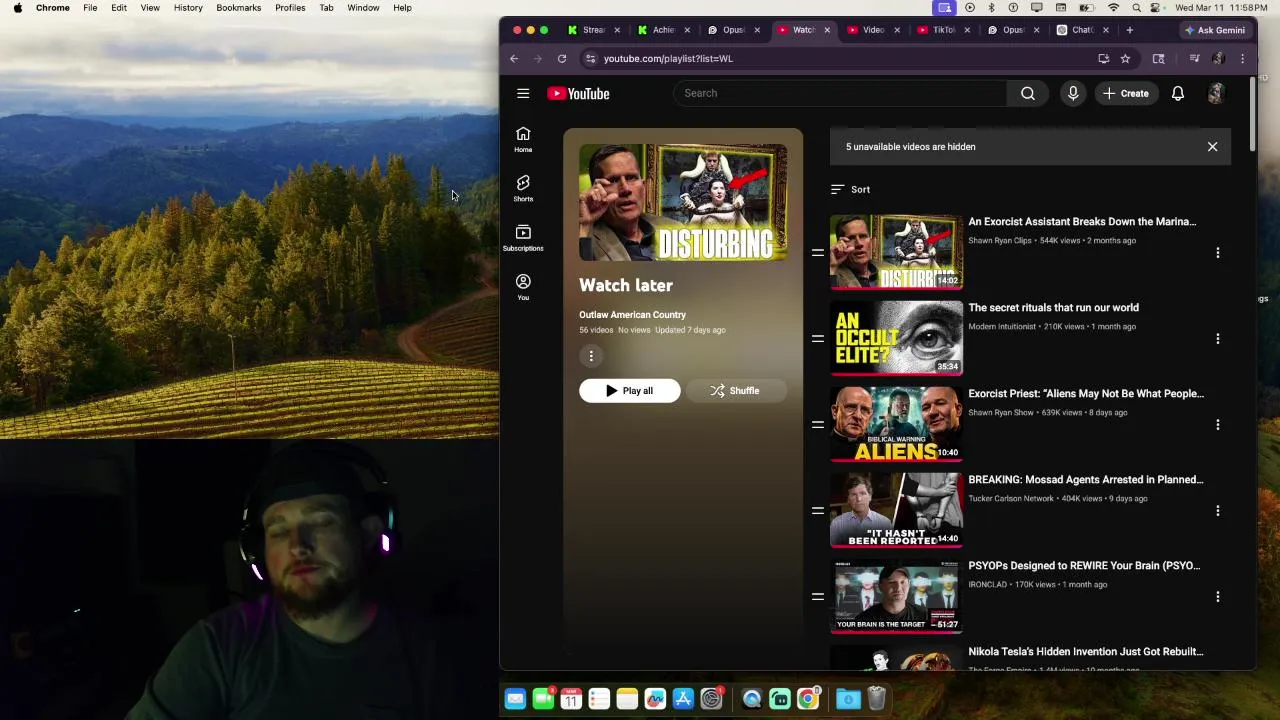Open Biblical Warning Aliens video thumbnail
The image size is (1280, 720).
coord(896,424)
